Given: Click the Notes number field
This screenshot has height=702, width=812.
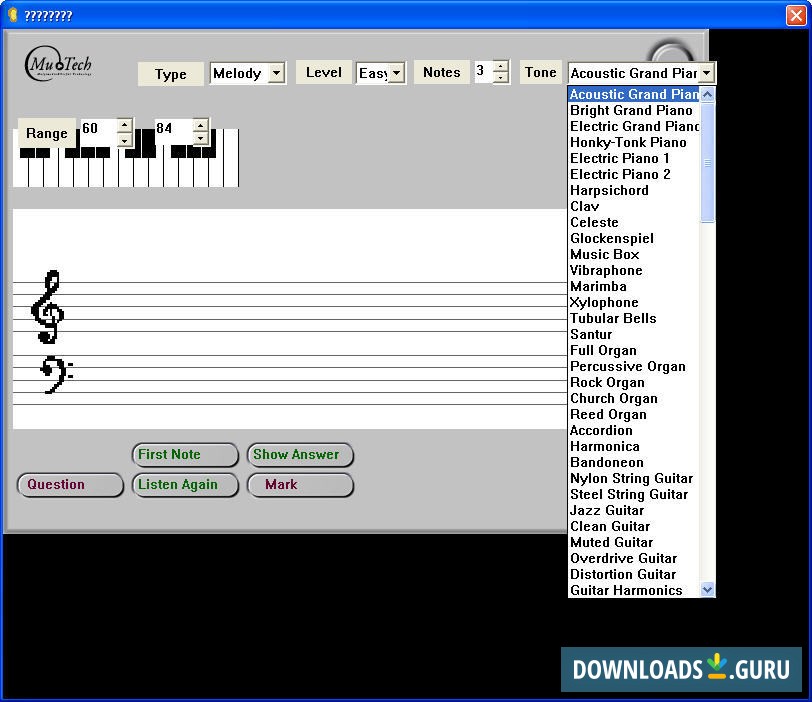Looking at the screenshot, I should [484, 71].
